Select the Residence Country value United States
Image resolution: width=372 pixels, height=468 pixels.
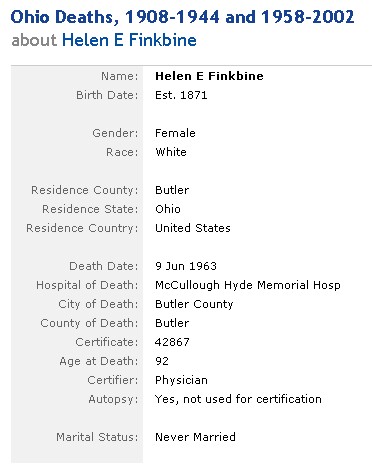point(193,228)
